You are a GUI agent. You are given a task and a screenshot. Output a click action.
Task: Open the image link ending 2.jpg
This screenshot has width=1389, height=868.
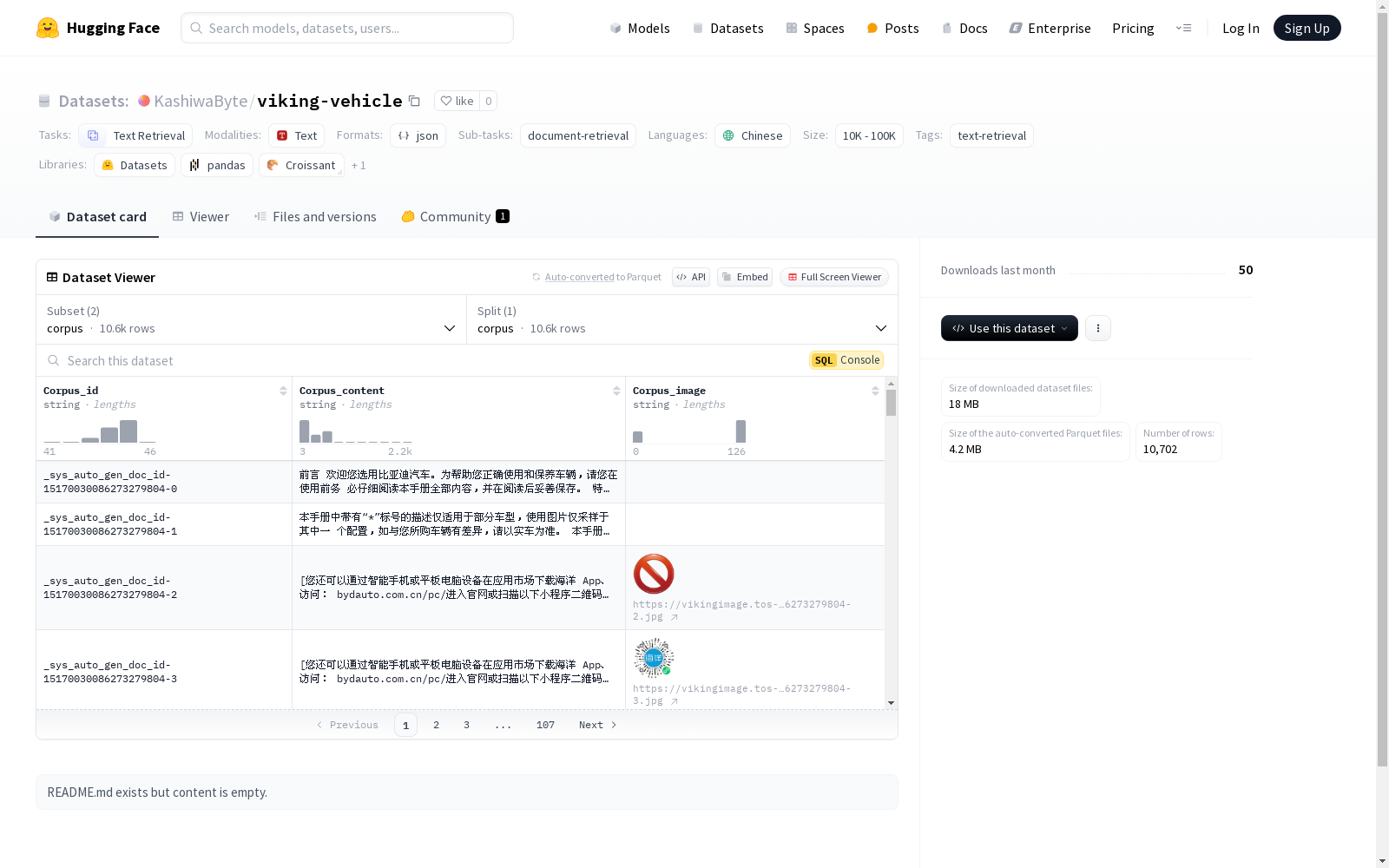coord(741,610)
